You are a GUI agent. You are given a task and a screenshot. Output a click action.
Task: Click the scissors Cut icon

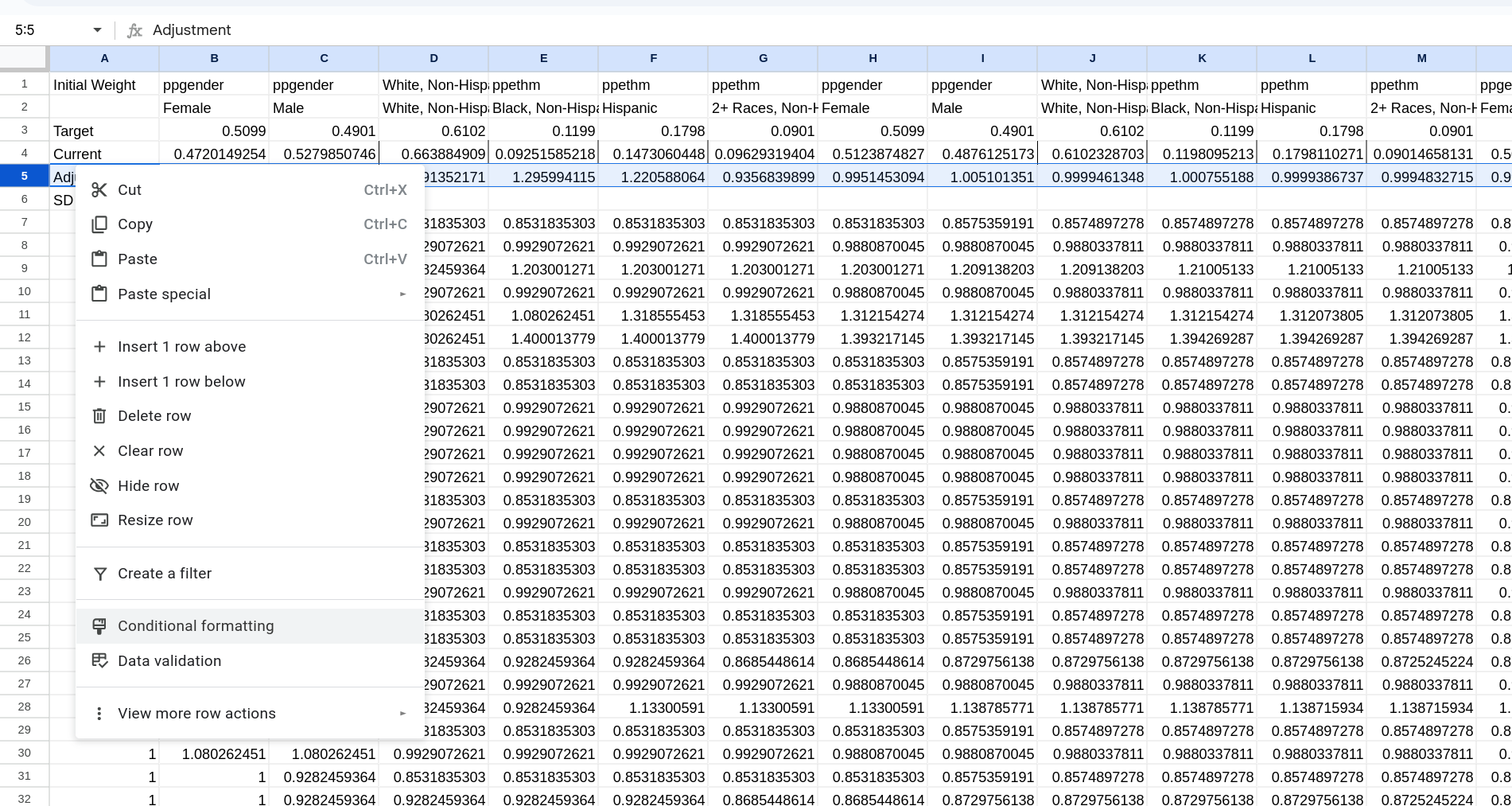coord(99,190)
